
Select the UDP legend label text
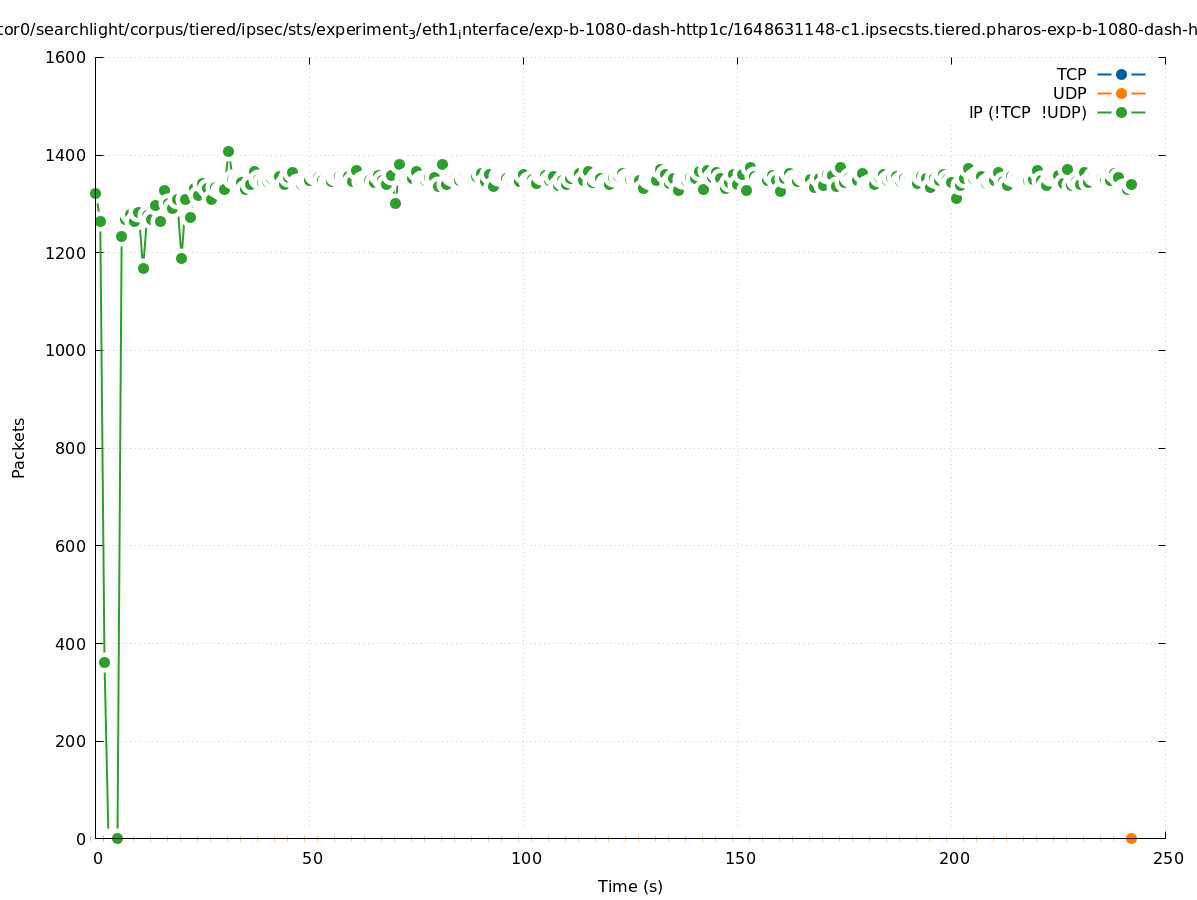1069,93
